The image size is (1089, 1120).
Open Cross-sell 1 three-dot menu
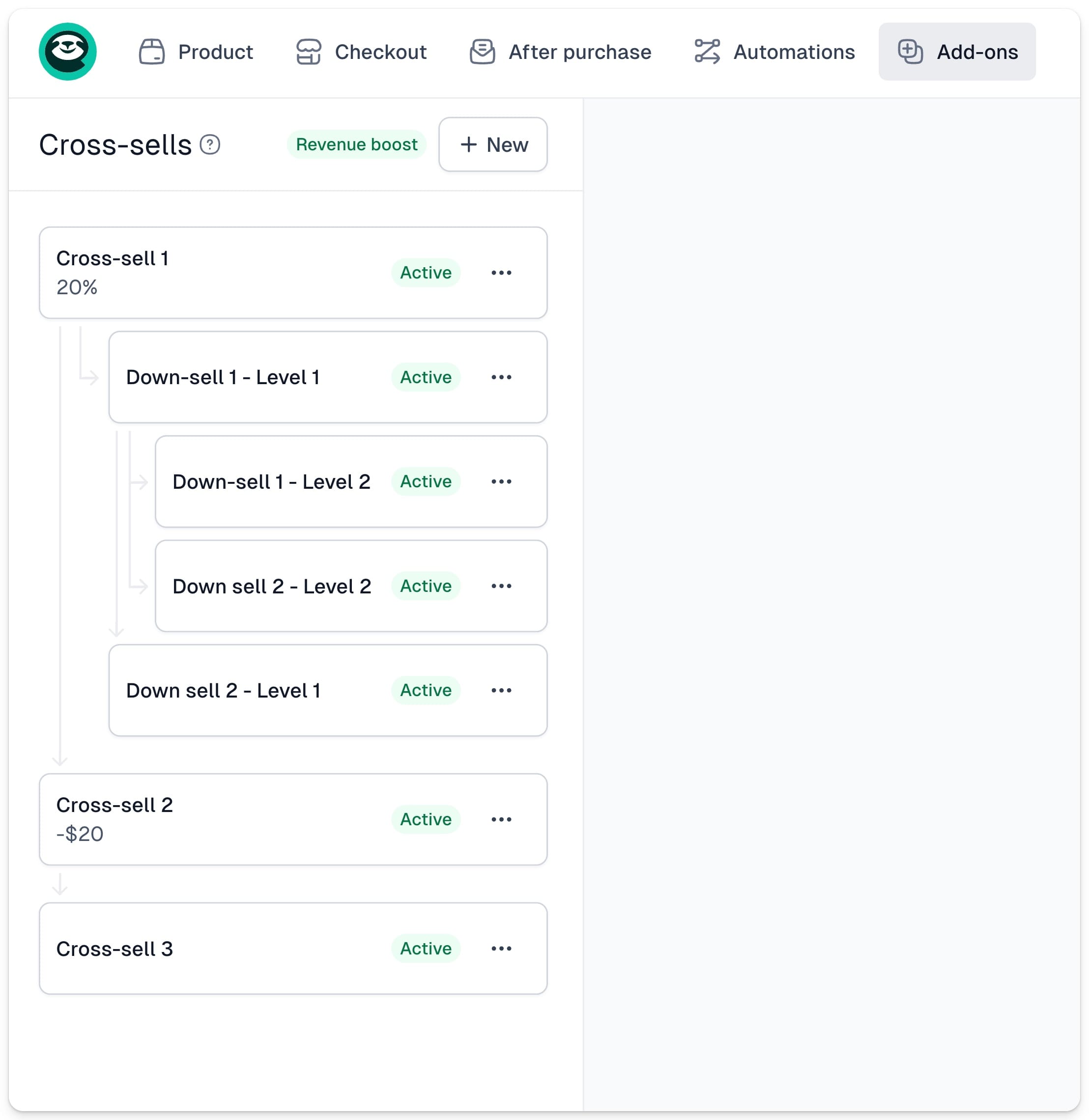tap(501, 273)
